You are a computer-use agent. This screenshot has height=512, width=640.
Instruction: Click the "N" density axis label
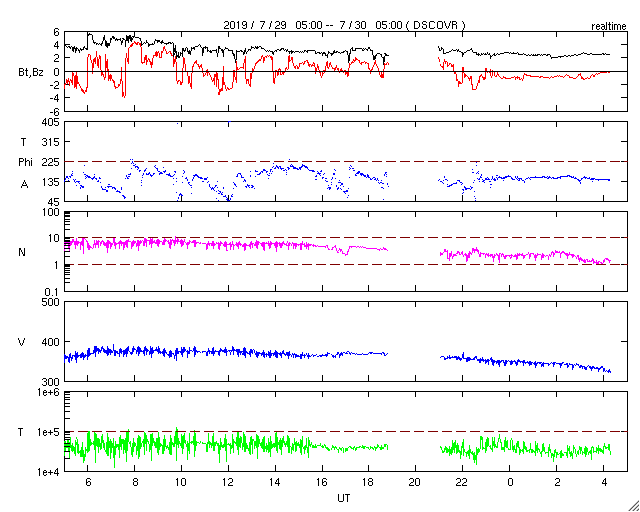coord(22,252)
